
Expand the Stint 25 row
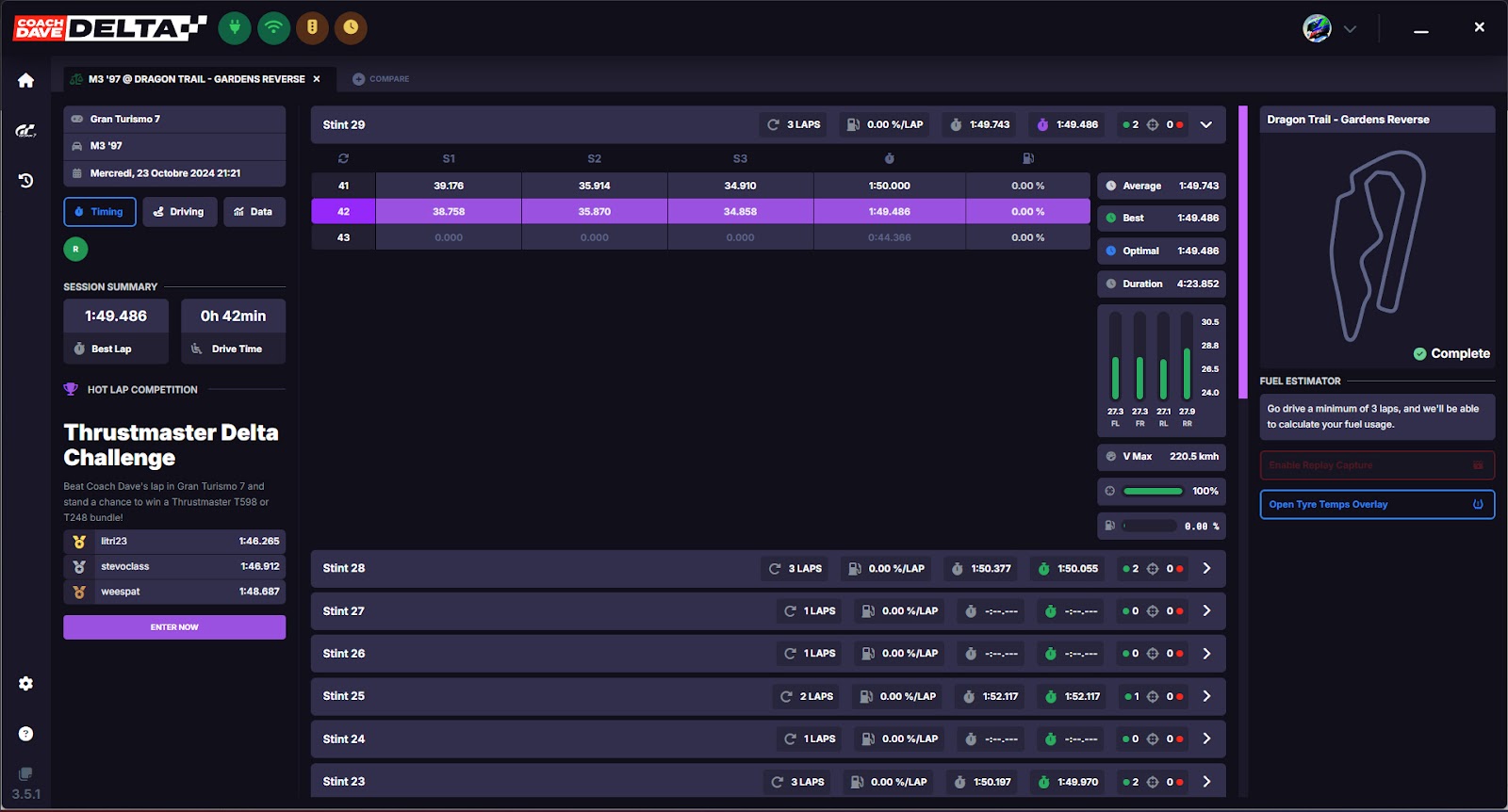1206,696
